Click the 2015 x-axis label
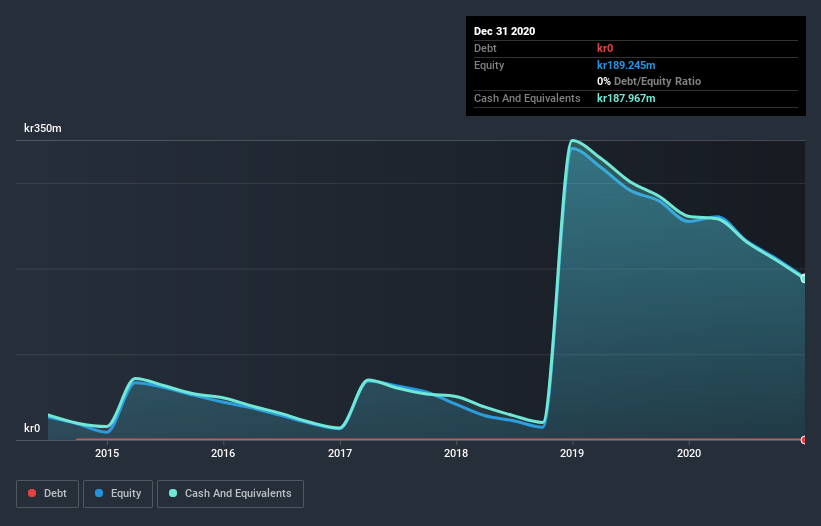Viewport: 821px width, 526px height. click(107, 453)
